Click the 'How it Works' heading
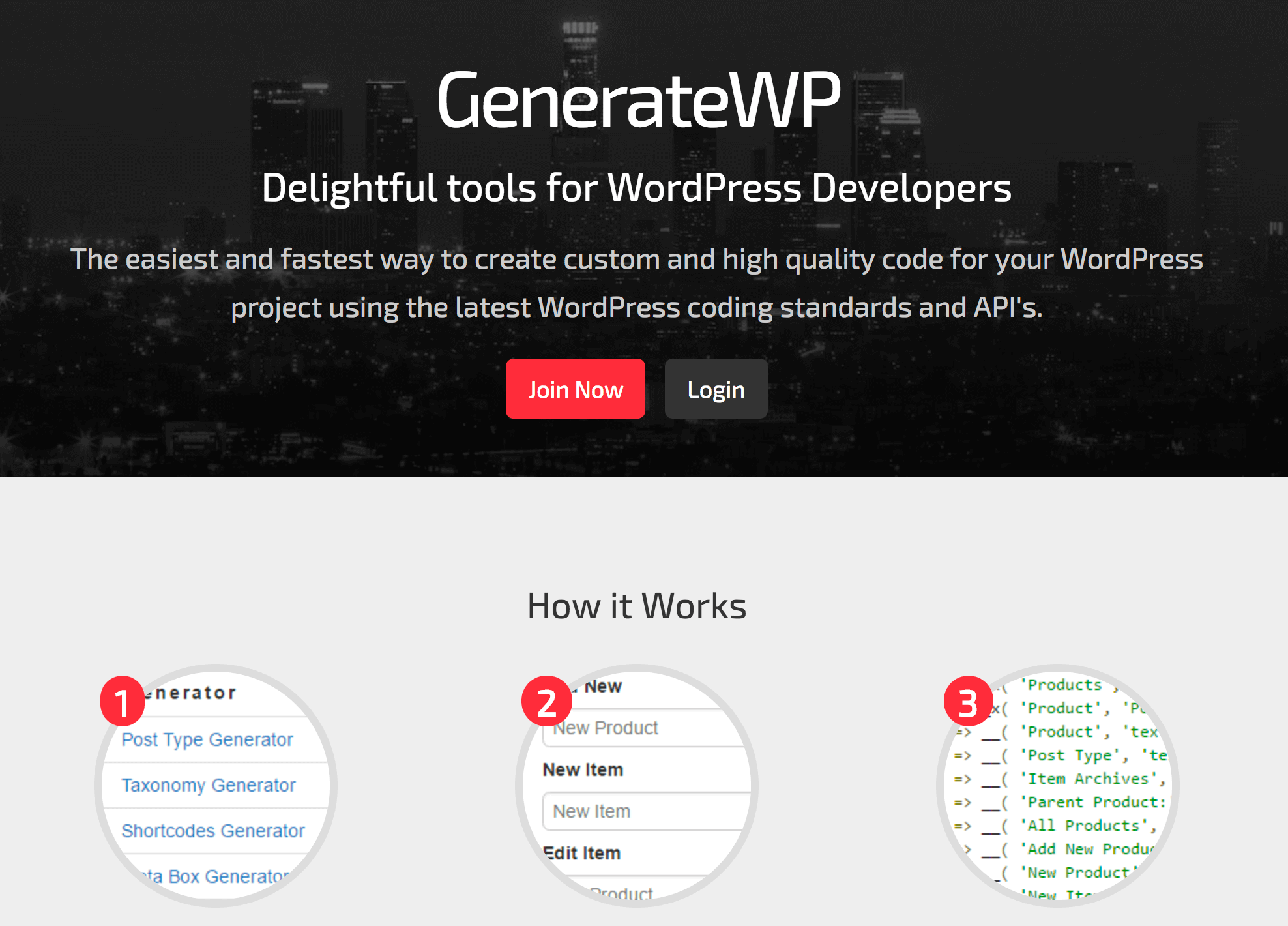1288x926 pixels. click(x=637, y=606)
